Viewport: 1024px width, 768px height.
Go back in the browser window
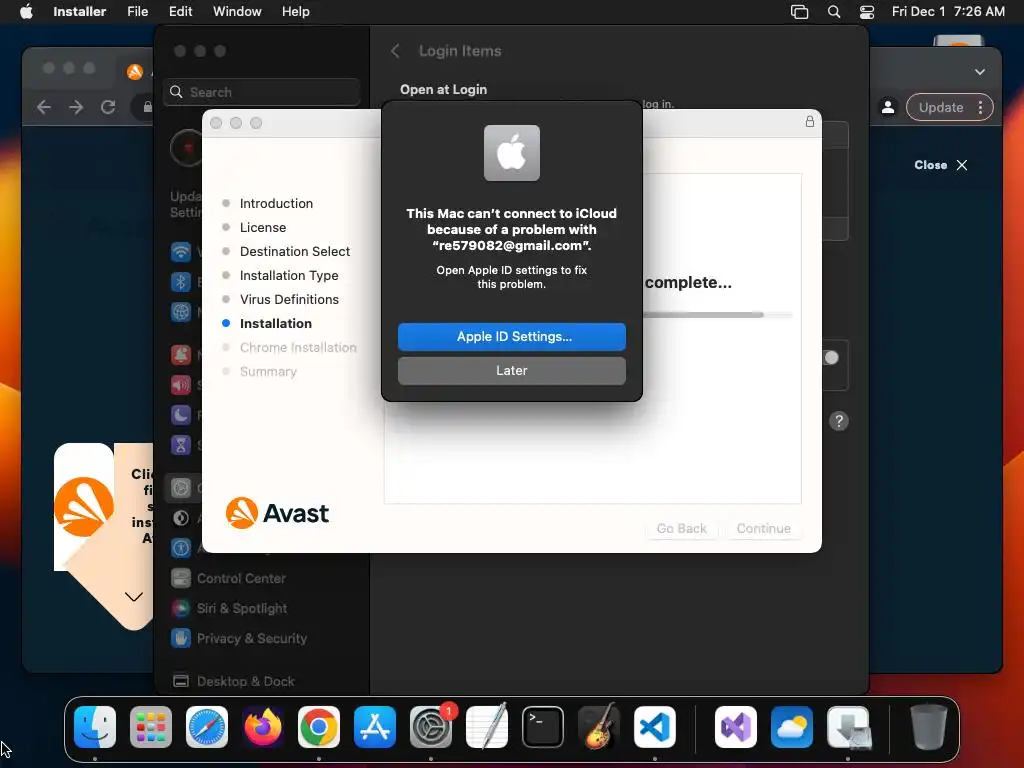(x=44, y=107)
